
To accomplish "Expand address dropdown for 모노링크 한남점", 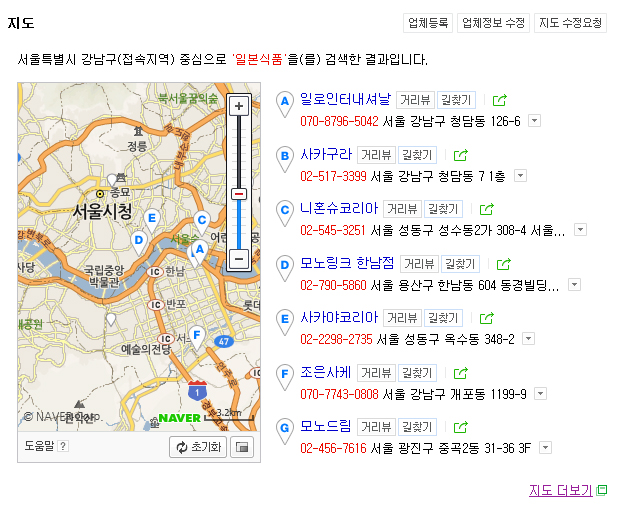I will (x=574, y=285).
